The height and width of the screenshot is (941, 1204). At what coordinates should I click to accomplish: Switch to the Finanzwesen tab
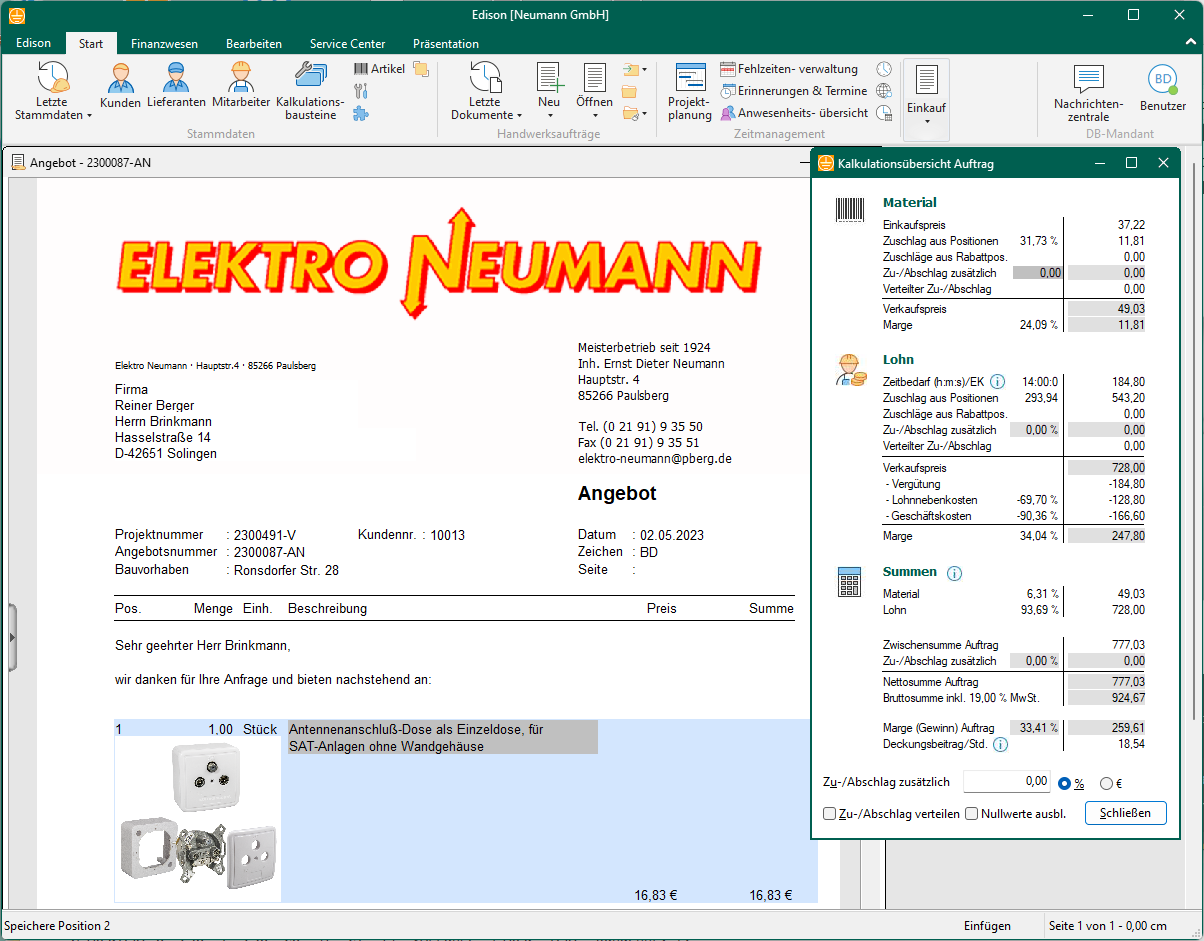(x=164, y=44)
